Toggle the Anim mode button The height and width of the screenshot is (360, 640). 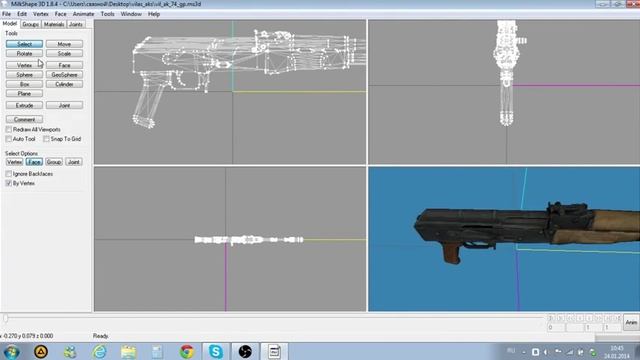click(631, 322)
